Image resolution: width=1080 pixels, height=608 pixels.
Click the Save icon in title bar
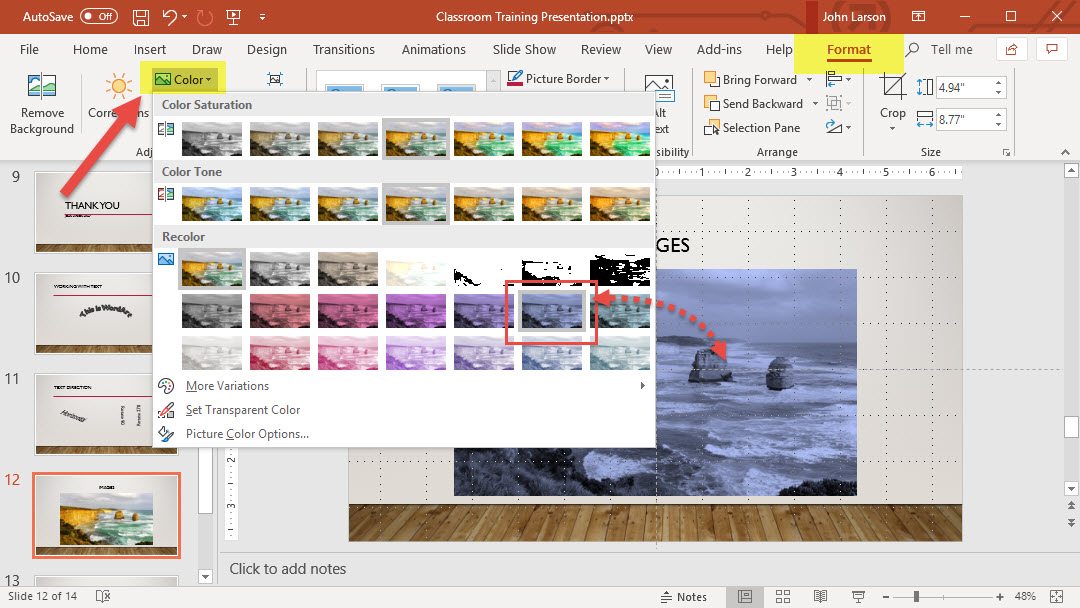(141, 17)
